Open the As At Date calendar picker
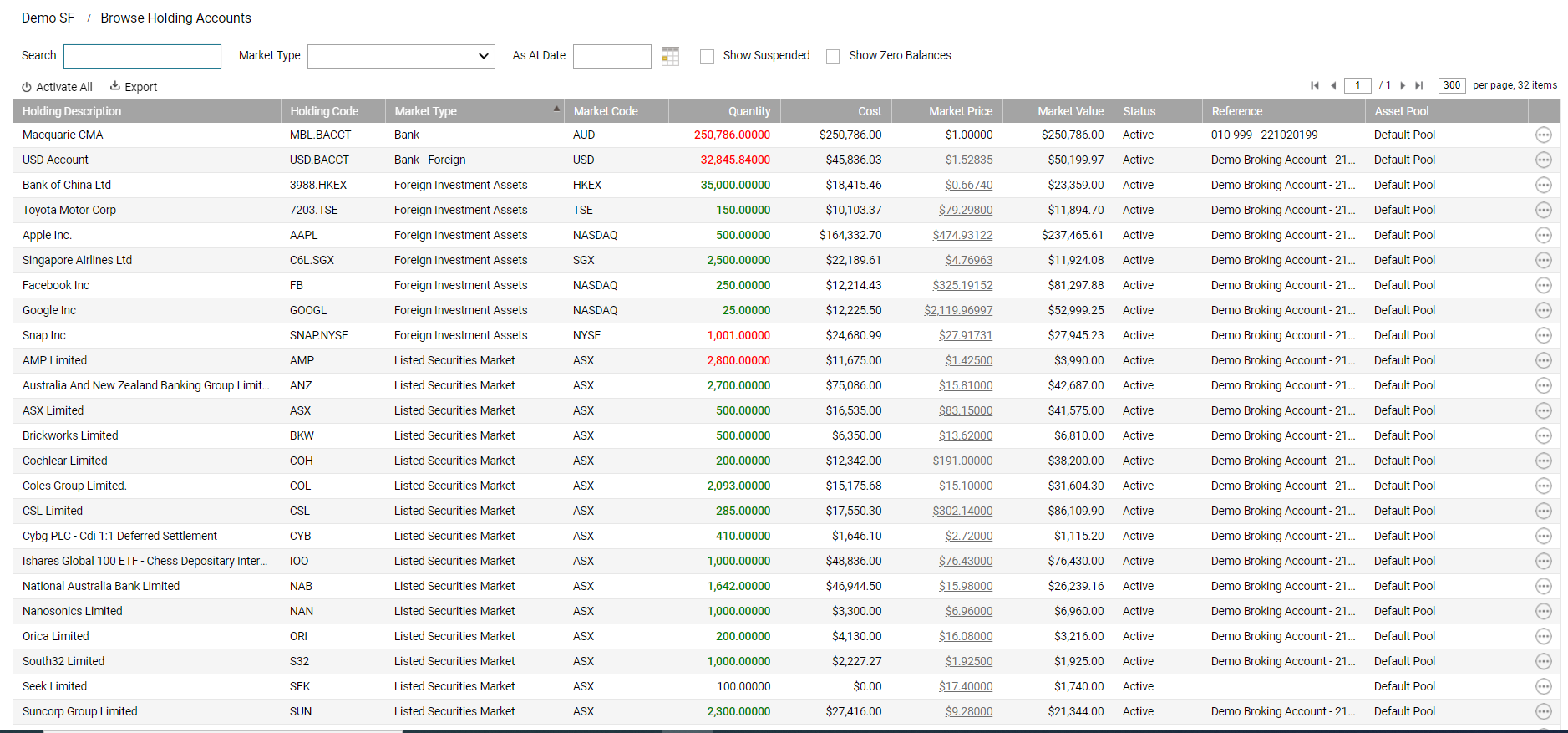 coord(670,56)
